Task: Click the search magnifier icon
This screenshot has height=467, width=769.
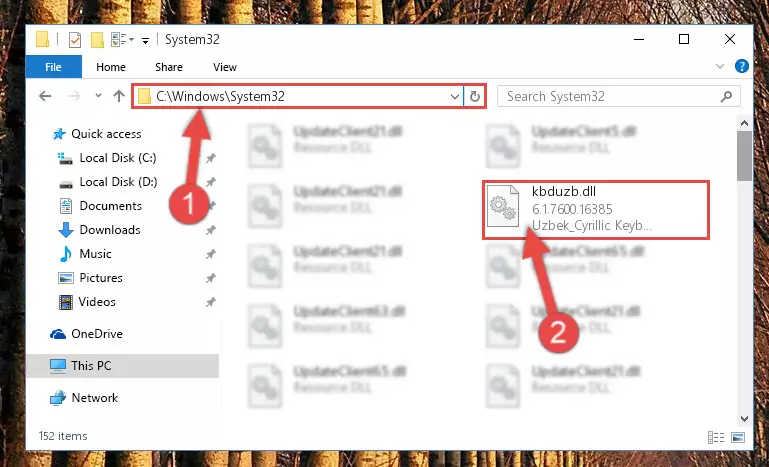Action: 726,96
